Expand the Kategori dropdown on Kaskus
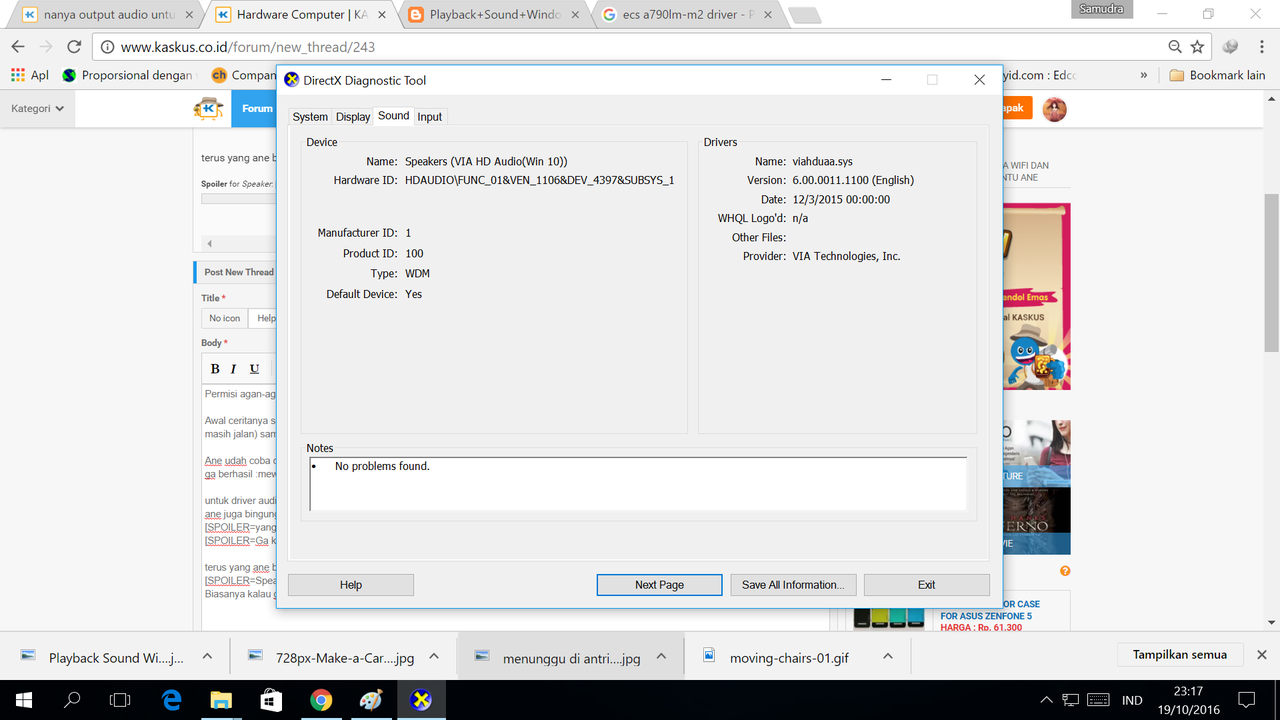This screenshot has height=720, width=1280. click(x=38, y=108)
